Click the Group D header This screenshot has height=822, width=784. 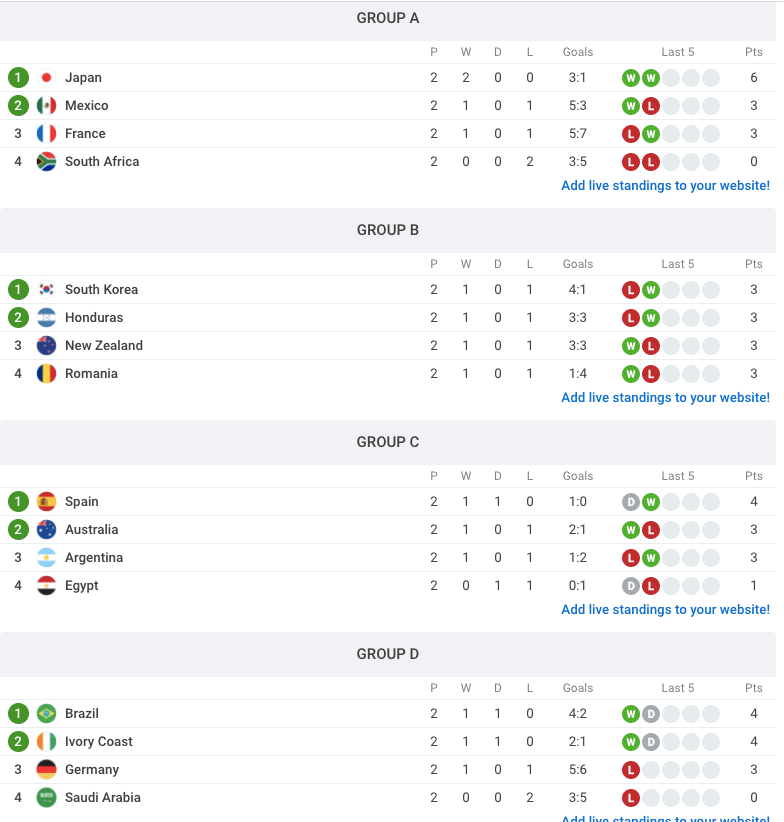(x=388, y=653)
